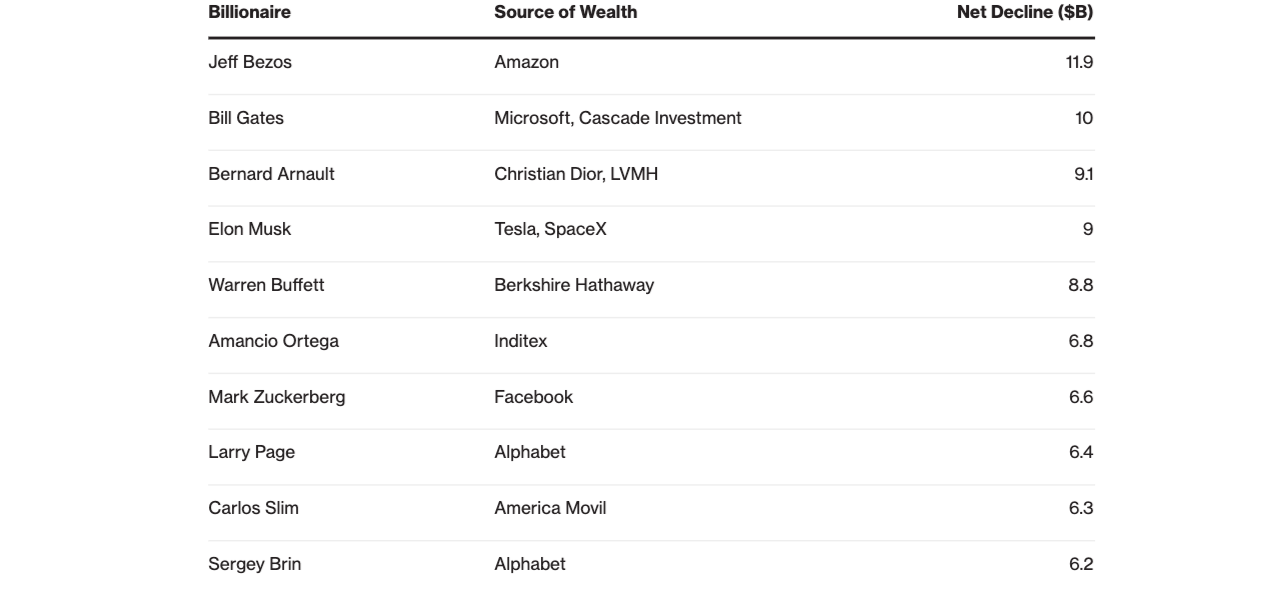Select the Bill Gates name cell

(x=246, y=118)
